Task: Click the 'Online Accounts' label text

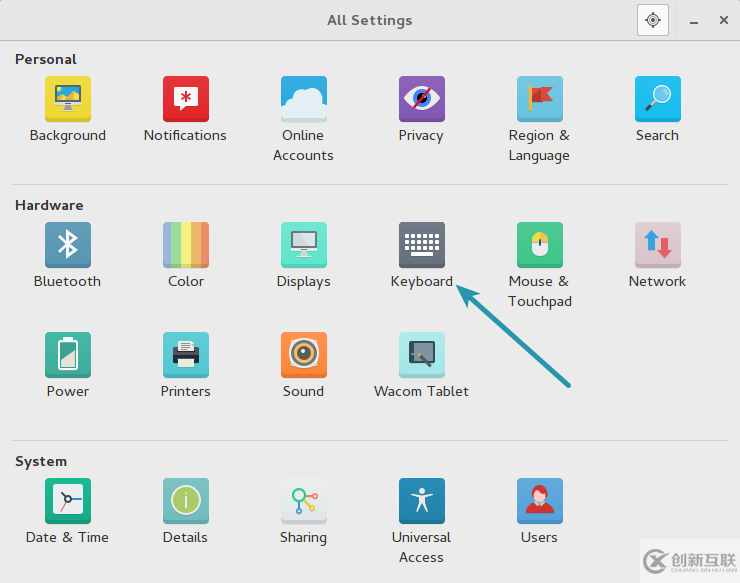Action: pos(303,145)
